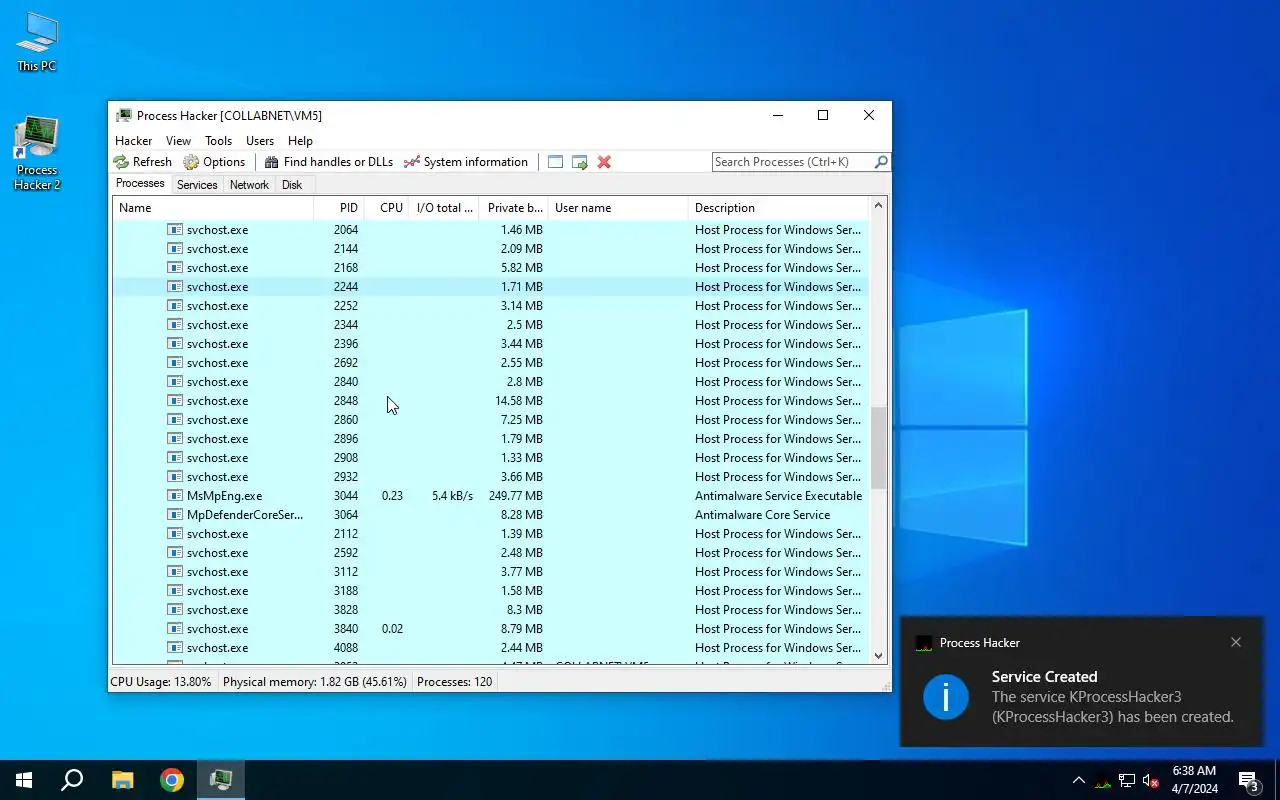This screenshot has width=1280, height=800.
Task: Click the process list scrollbar thumb
Action: (x=879, y=448)
